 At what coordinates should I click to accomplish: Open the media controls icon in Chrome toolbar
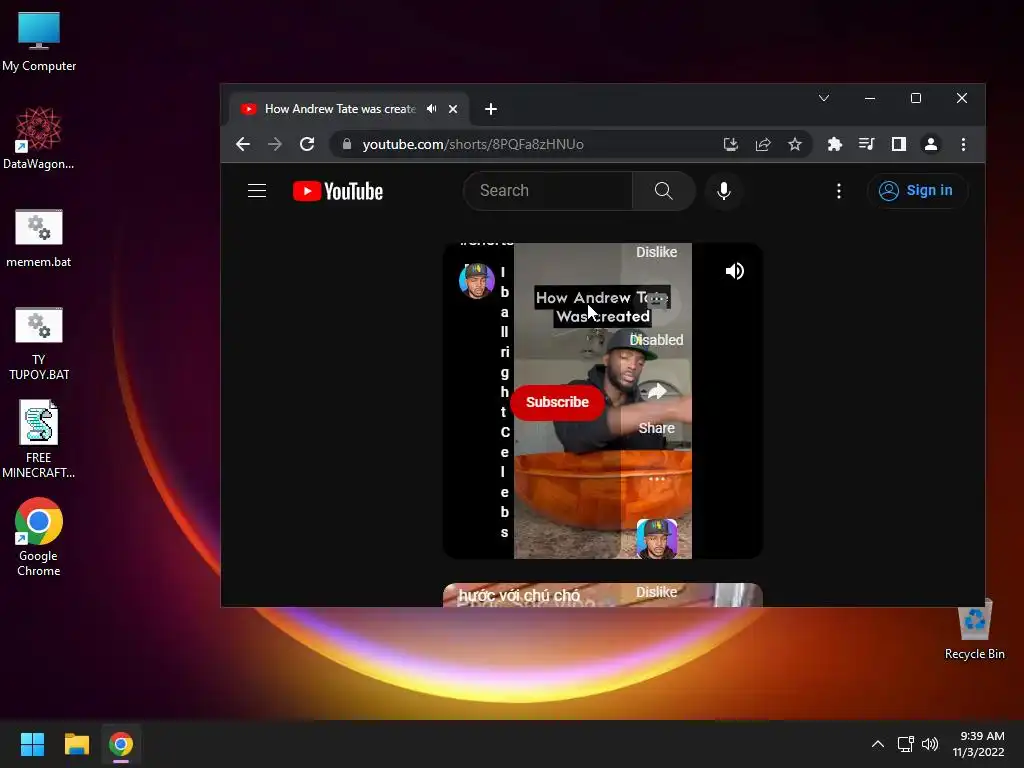click(867, 144)
